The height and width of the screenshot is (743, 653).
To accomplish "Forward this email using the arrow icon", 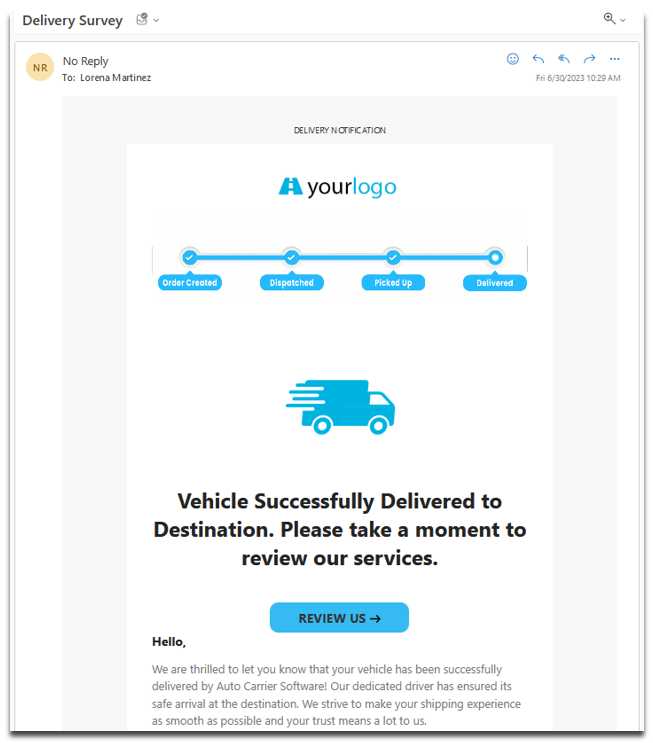I will coord(589,59).
